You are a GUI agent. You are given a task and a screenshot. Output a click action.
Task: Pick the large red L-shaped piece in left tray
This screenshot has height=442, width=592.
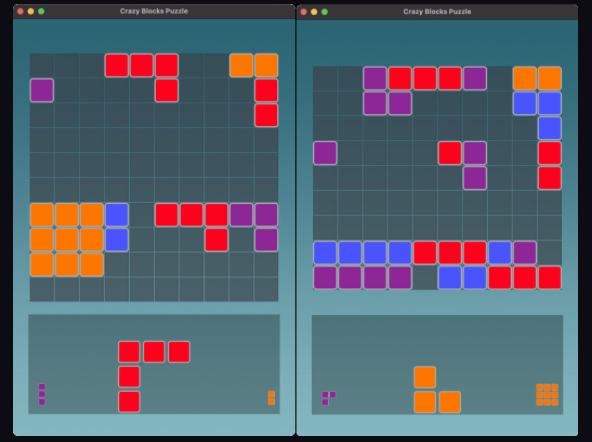pos(154,376)
